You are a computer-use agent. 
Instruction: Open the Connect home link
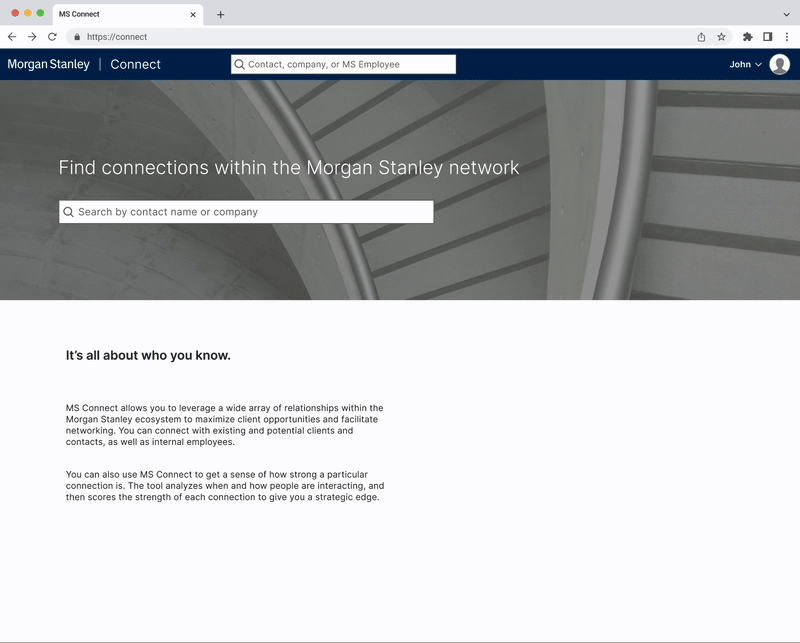pyautogui.click(x=135, y=64)
